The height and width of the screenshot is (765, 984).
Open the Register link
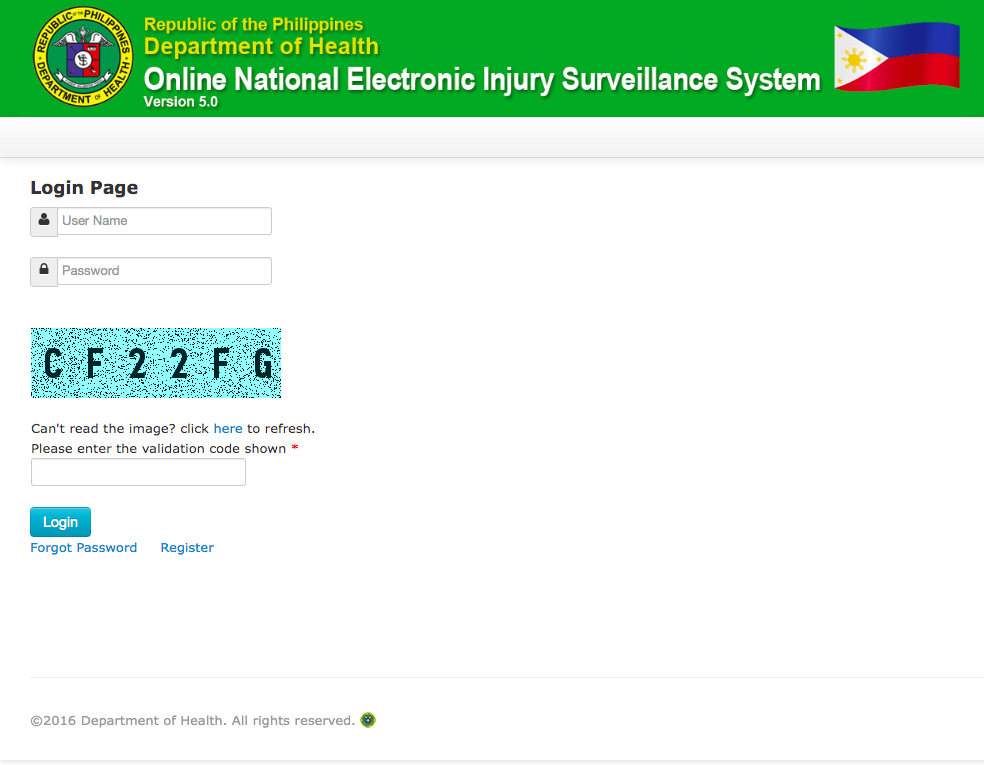tap(187, 548)
